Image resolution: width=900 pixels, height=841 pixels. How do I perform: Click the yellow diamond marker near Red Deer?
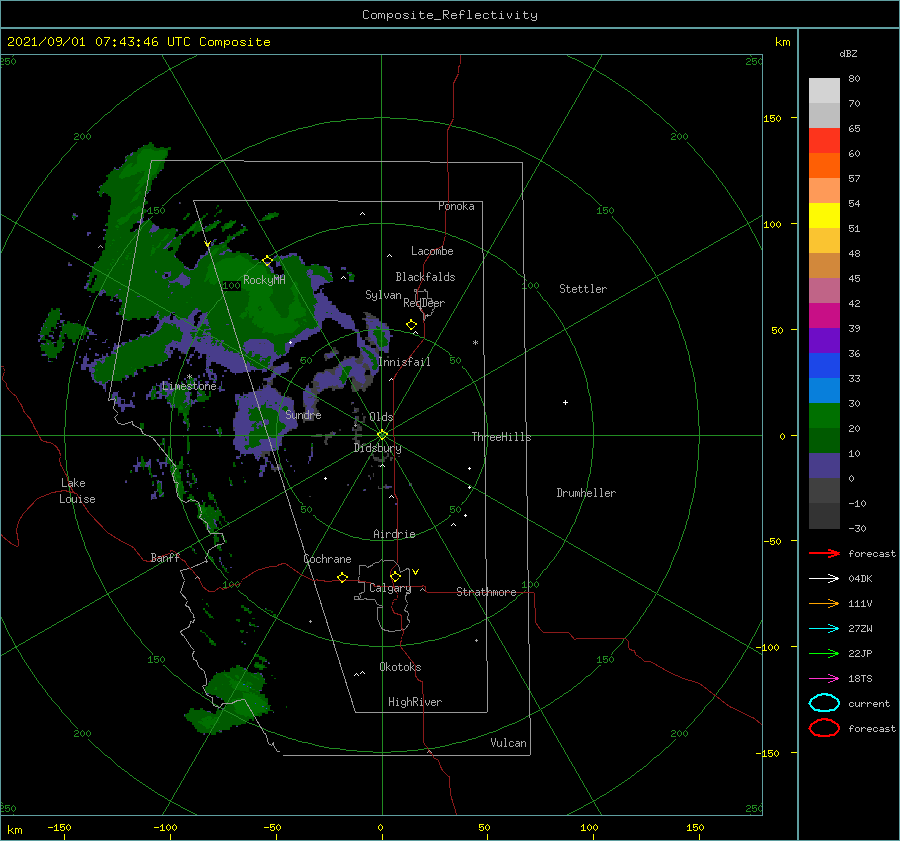412,325
